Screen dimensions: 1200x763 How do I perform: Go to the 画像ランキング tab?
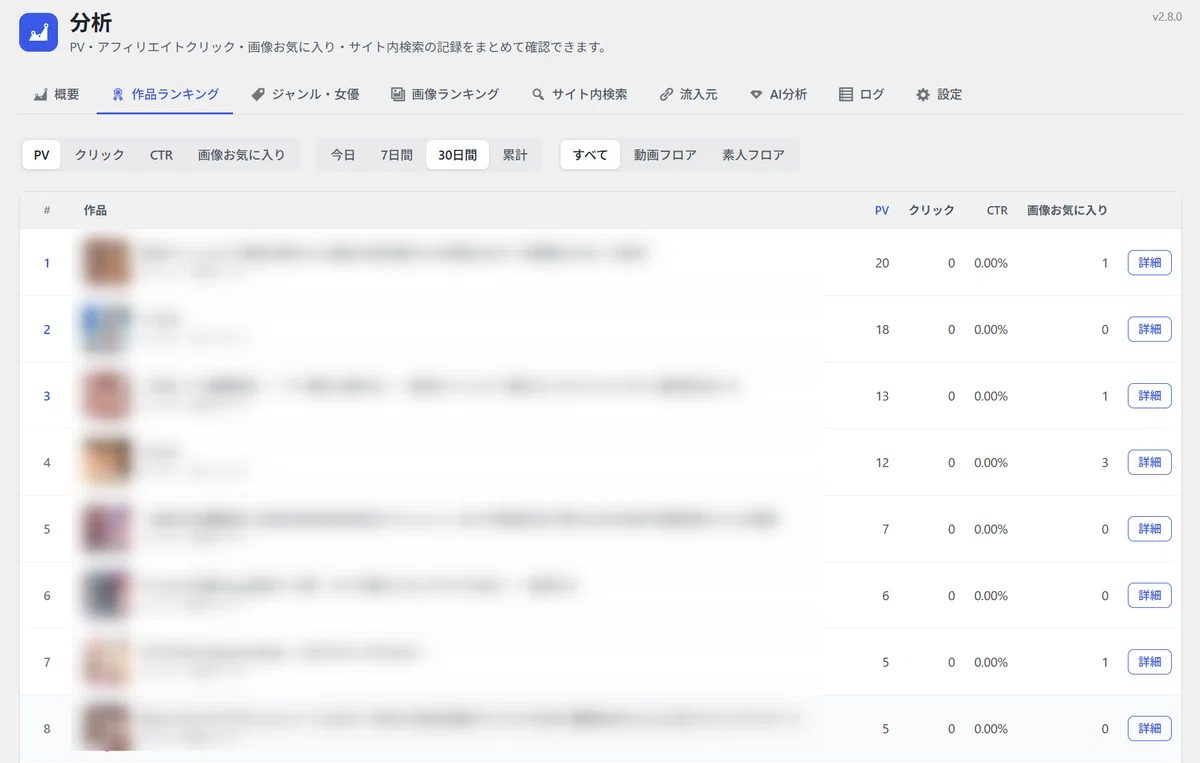pos(445,95)
